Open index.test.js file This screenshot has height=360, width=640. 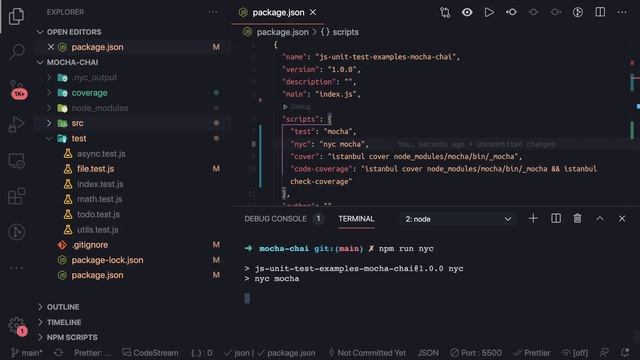(x=100, y=184)
